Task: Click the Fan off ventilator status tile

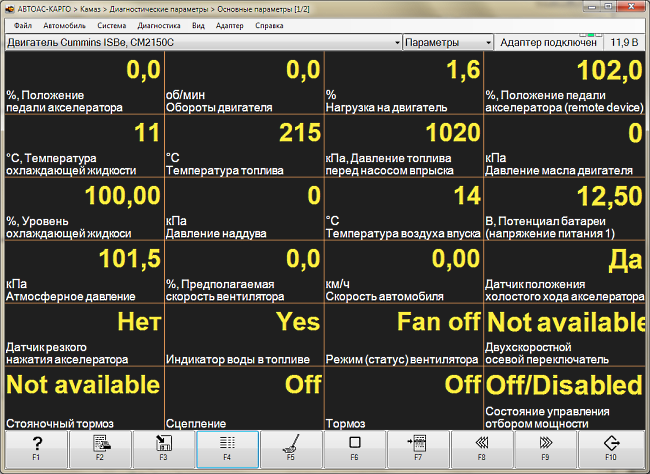Action: point(404,337)
